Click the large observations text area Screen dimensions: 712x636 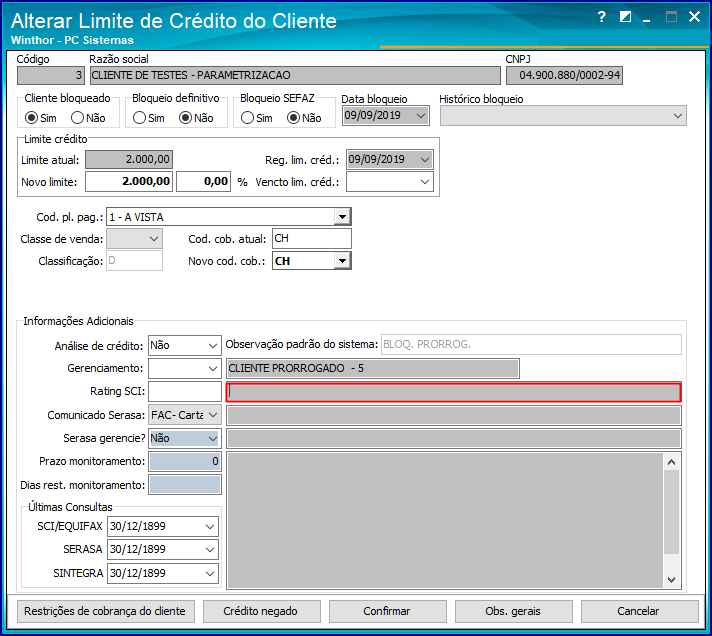(x=445, y=520)
